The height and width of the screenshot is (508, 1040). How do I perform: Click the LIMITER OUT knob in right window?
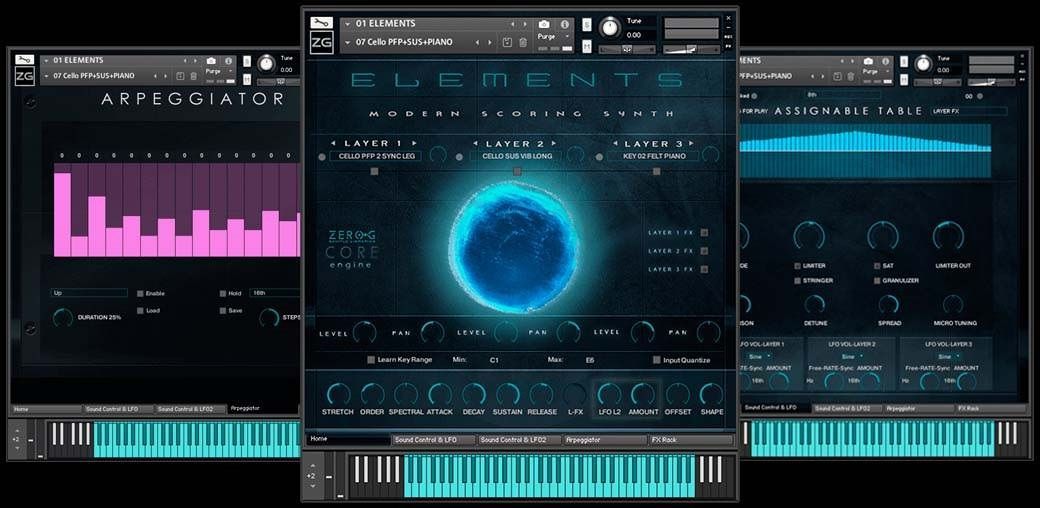(948, 236)
